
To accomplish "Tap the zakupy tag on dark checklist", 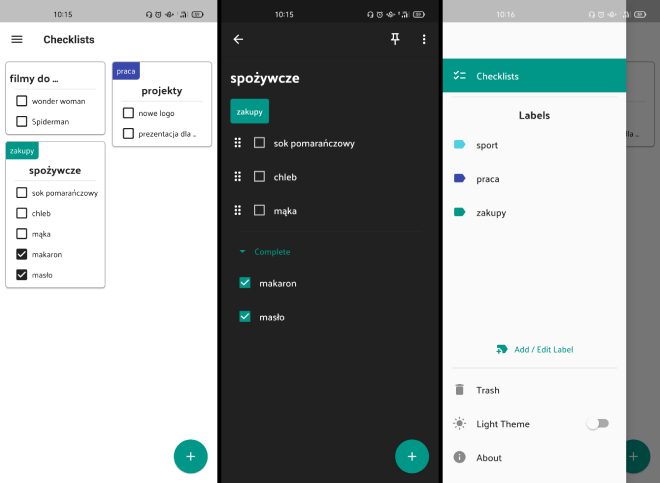I will click(249, 111).
